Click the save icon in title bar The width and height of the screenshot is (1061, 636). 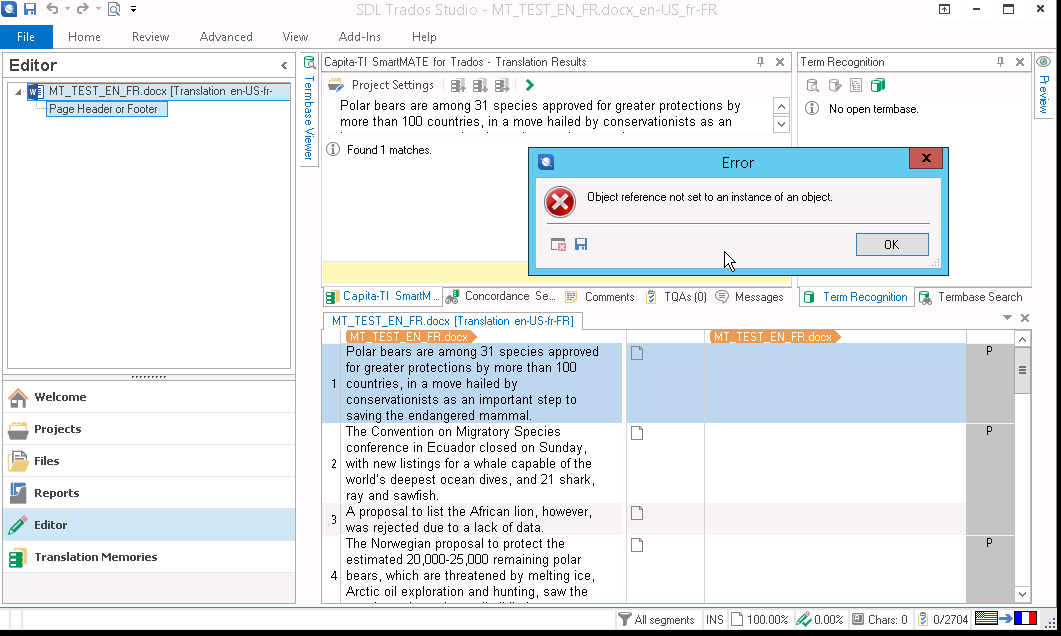(x=29, y=9)
